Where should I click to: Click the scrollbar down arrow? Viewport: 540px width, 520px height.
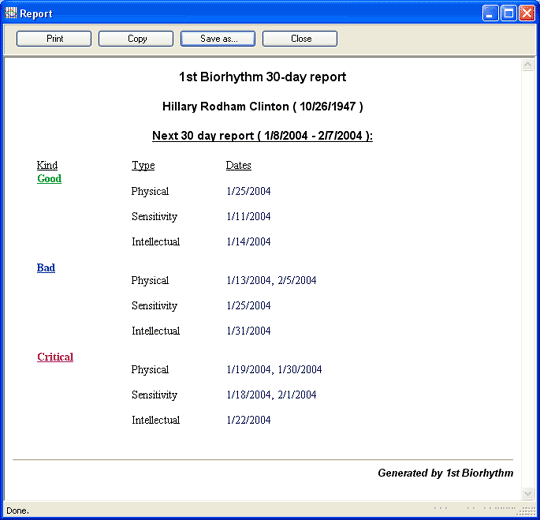pos(528,493)
